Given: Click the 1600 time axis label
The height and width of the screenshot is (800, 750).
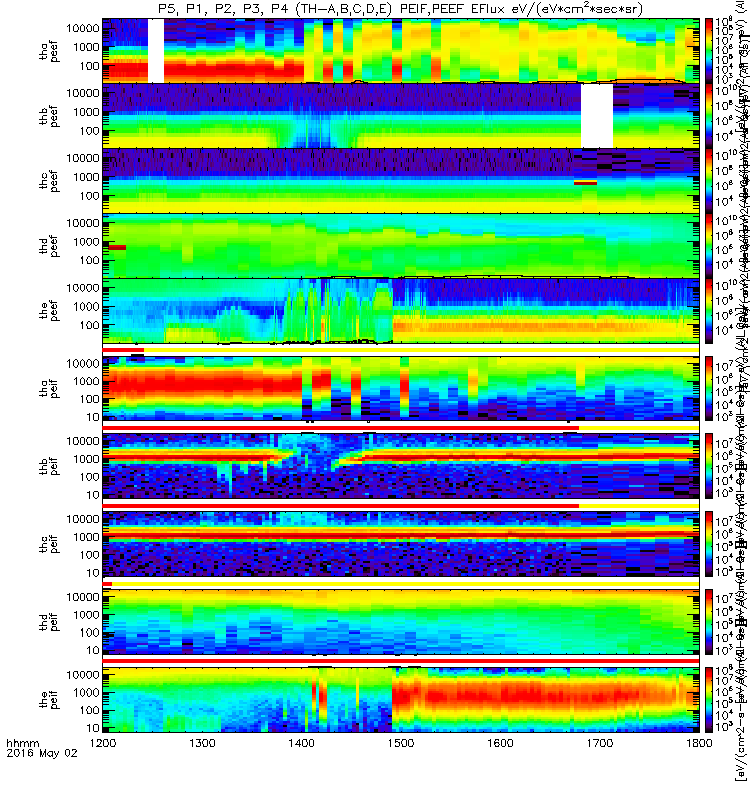Looking at the screenshot, I should point(500,743).
